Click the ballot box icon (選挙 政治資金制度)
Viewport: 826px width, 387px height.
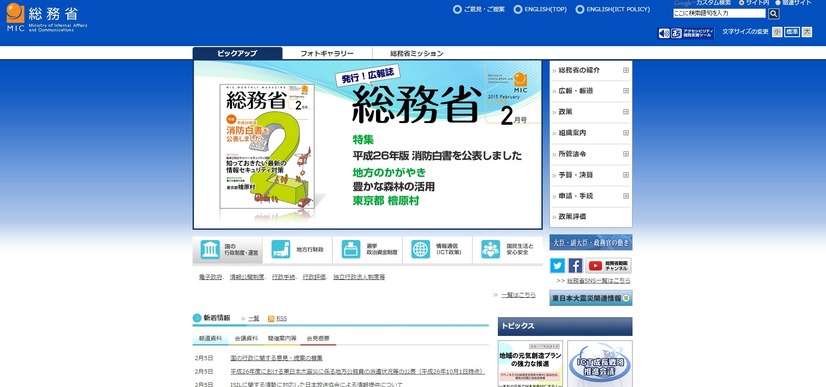click(351, 249)
